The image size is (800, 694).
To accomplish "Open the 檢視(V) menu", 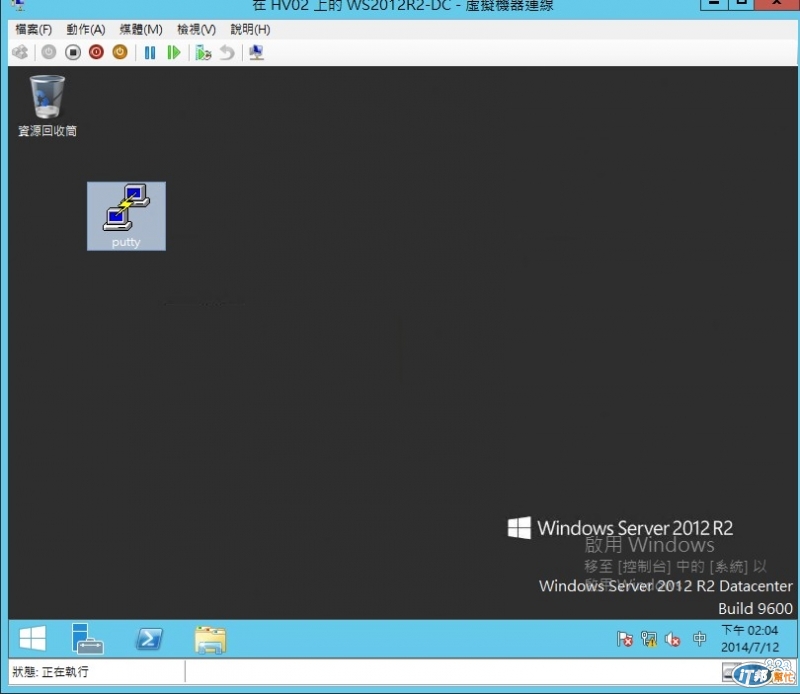I will [x=196, y=30].
